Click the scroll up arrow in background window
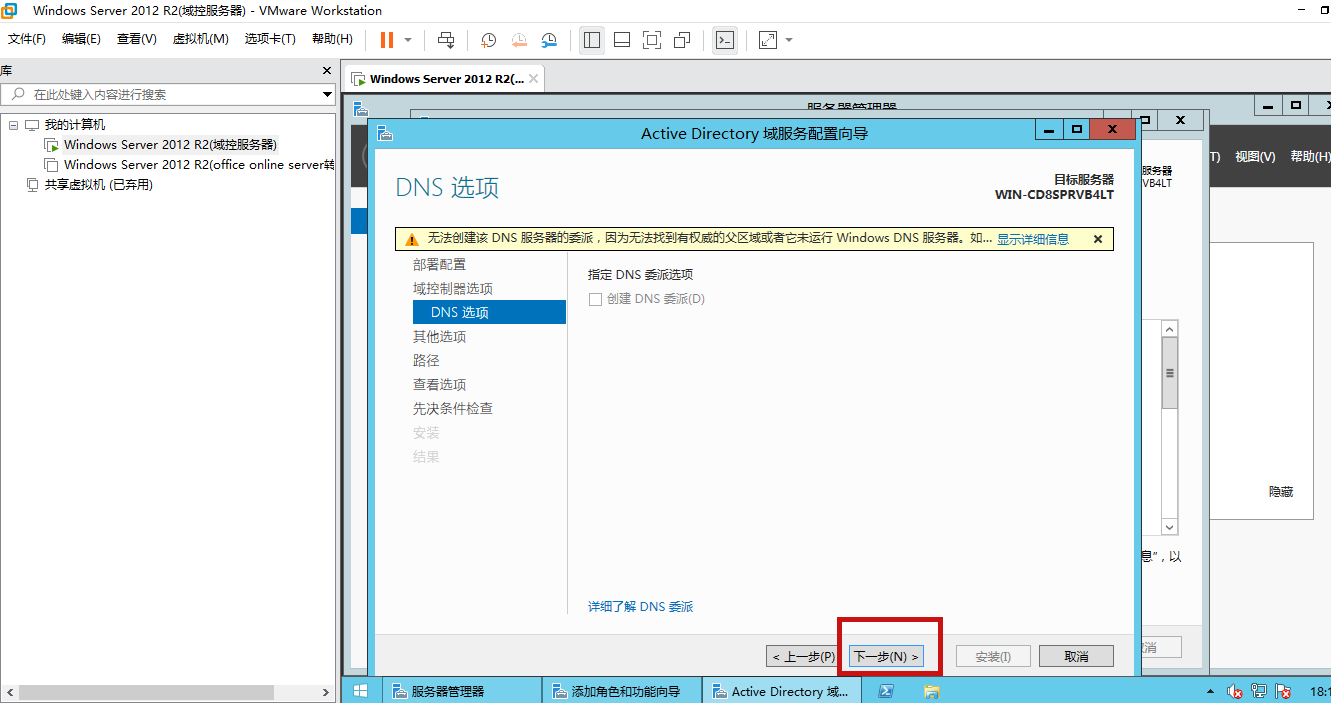 pyautogui.click(x=1170, y=328)
